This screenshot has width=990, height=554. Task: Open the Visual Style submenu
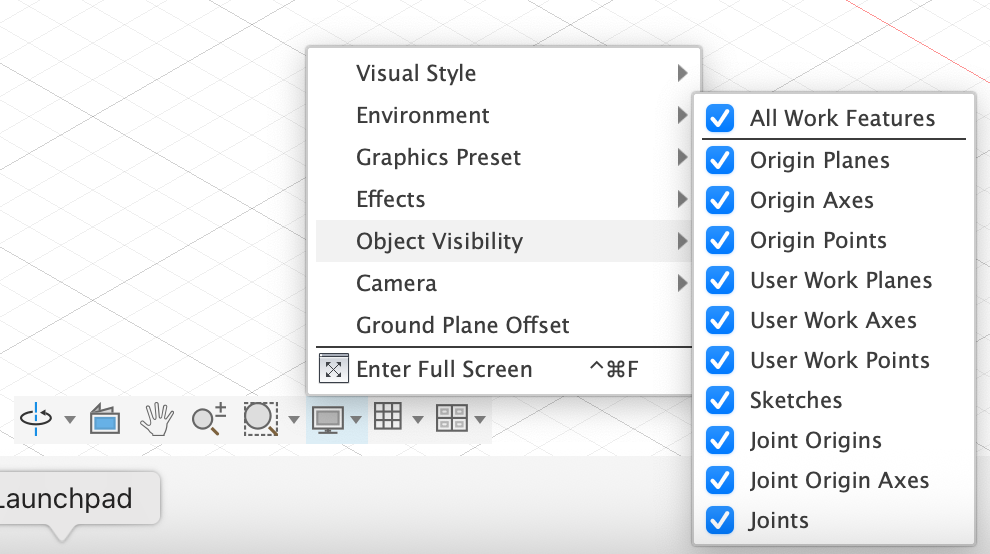tap(504, 73)
